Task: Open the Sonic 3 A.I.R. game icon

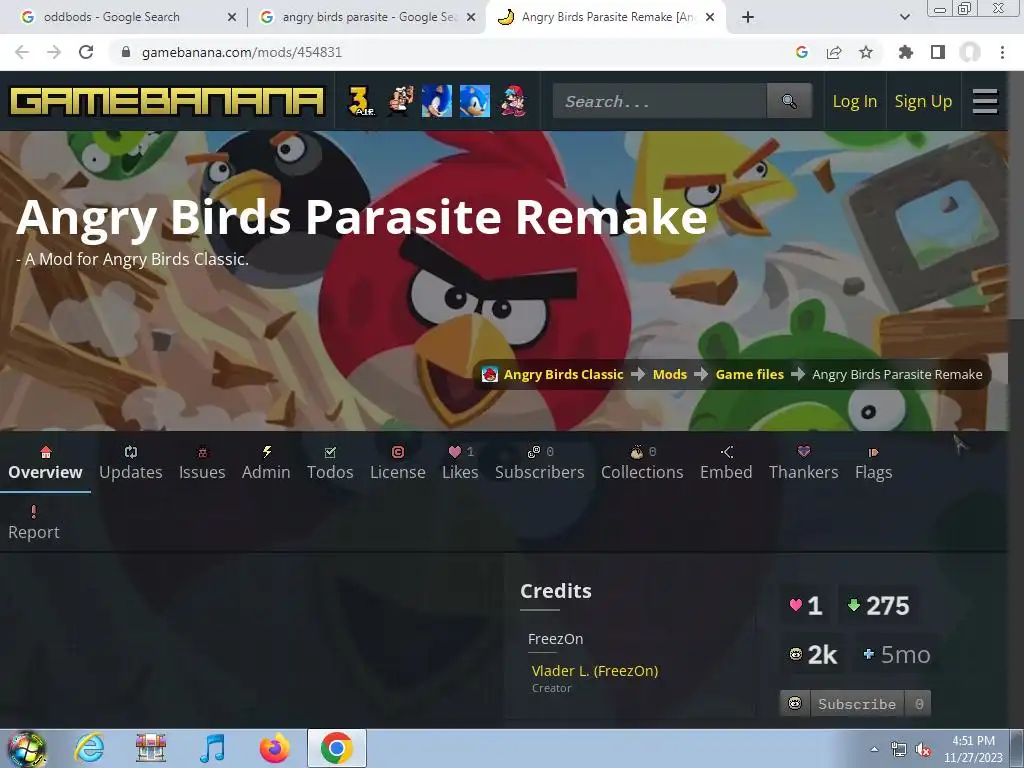Action: click(x=361, y=101)
